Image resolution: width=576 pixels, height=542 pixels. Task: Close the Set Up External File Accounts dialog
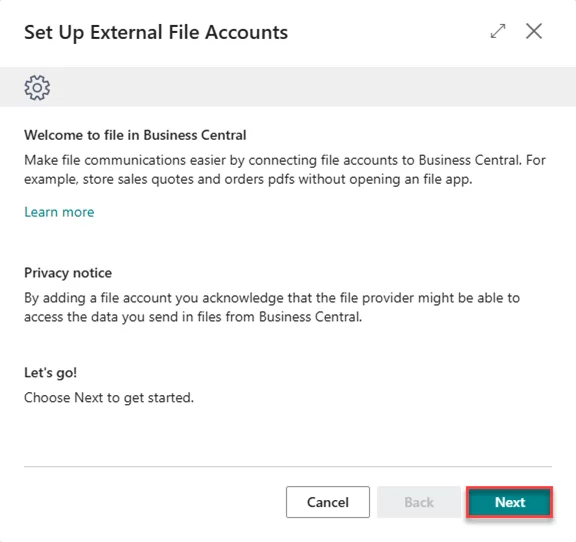point(534,31)
